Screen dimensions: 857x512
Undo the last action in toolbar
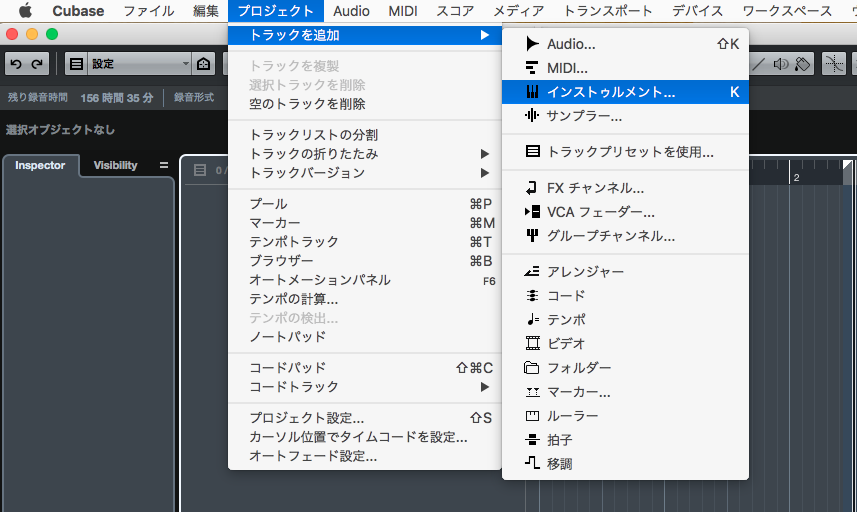point(16,64)
